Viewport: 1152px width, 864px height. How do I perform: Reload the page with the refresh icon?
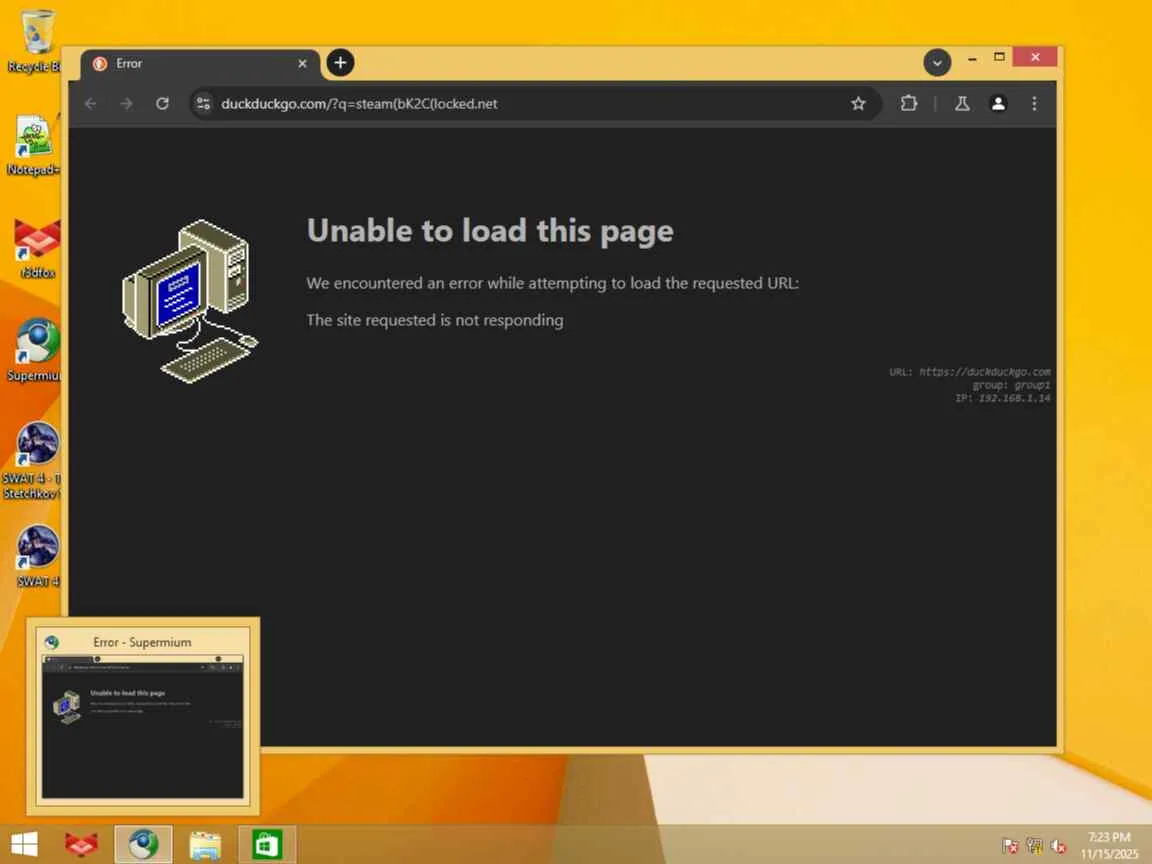(162, 104)
